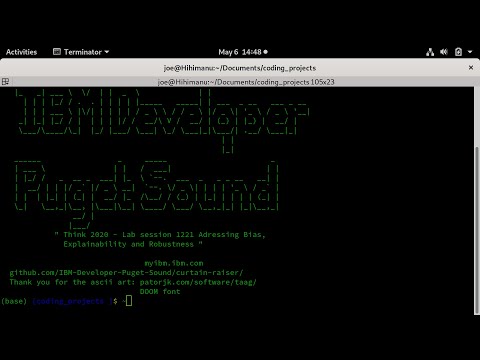The height and width of the screenshot is (360, 480).
Task: Click the "Think 2020 - Lab session 1221" line
Action: (x=160, y=235)
